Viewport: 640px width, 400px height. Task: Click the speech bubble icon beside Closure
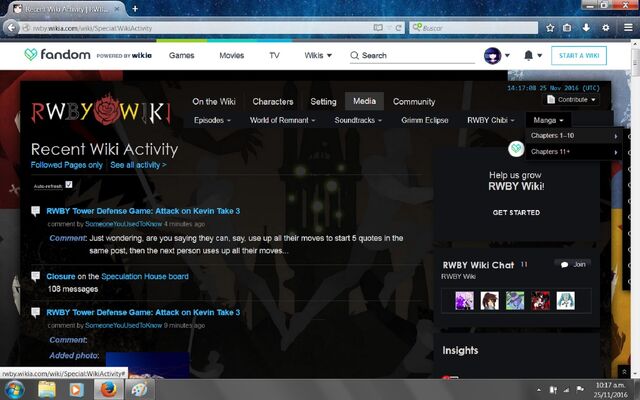pos(36,277)
